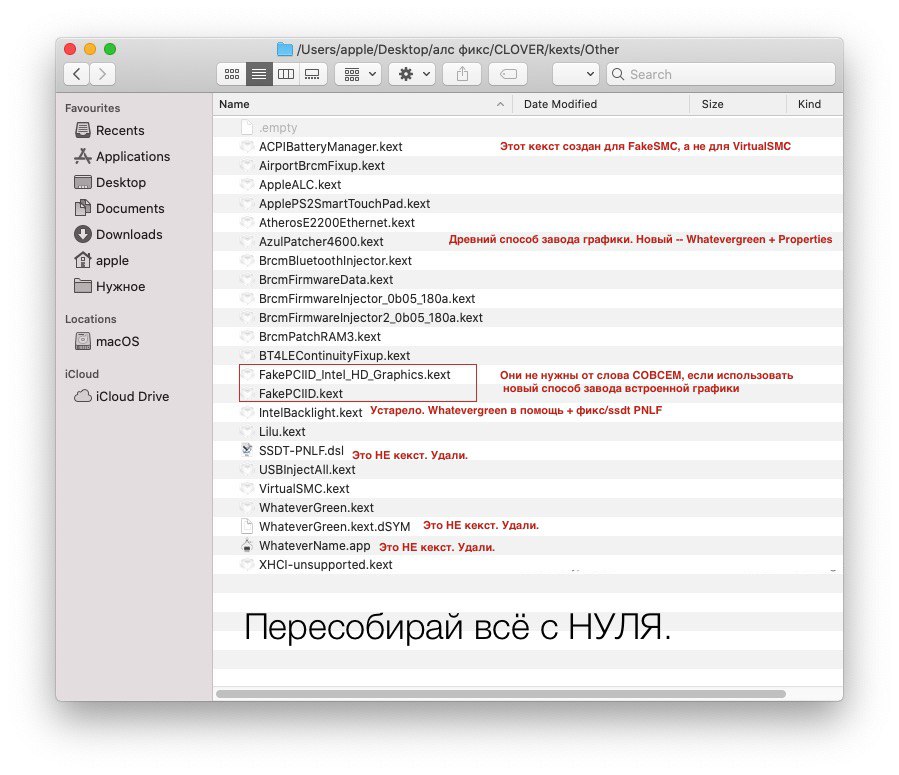Image resolution: width=899 pixels, height=775 pixels.
Task: Open Documents in the sidebar
Action: (119, 208)
